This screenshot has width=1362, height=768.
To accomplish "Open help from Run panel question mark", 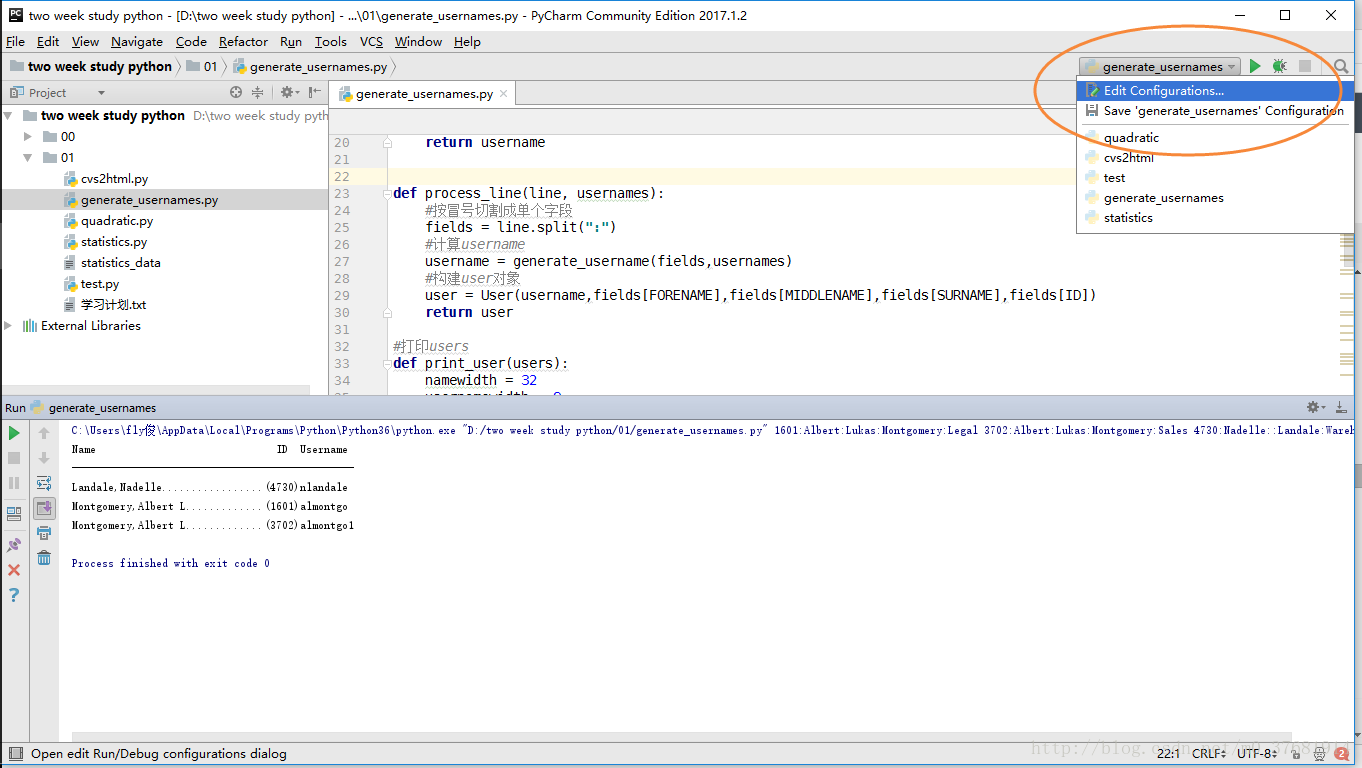I will pos(14,595).
